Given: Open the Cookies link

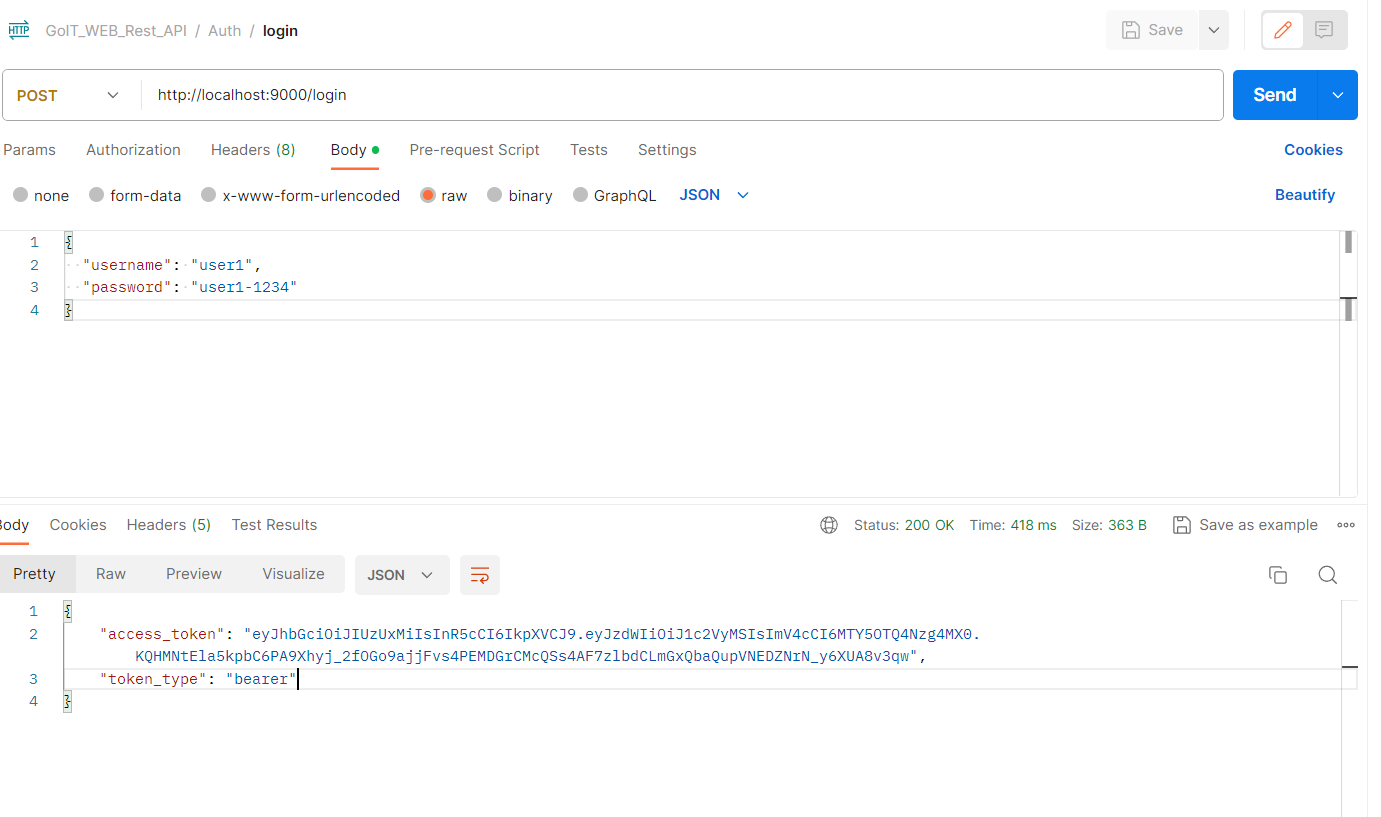Looking at the screenshot, I should pos(1313,150).
